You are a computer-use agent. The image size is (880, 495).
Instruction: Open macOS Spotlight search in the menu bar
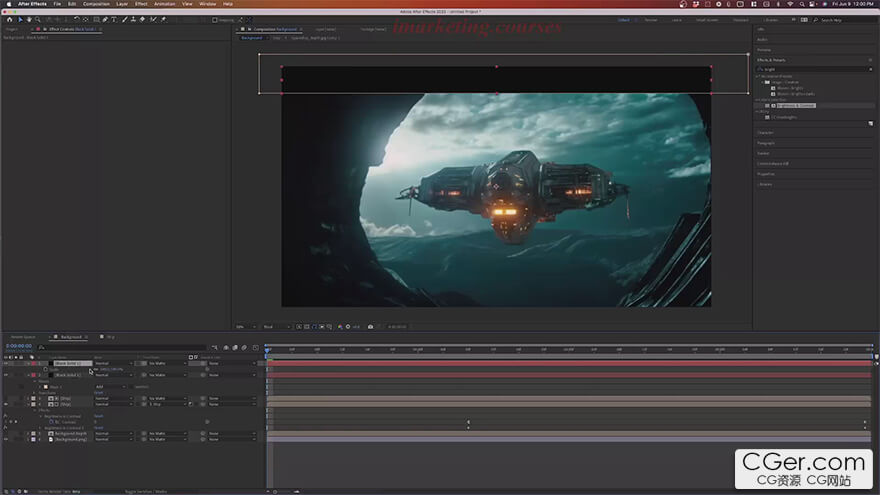click(802, 4)
